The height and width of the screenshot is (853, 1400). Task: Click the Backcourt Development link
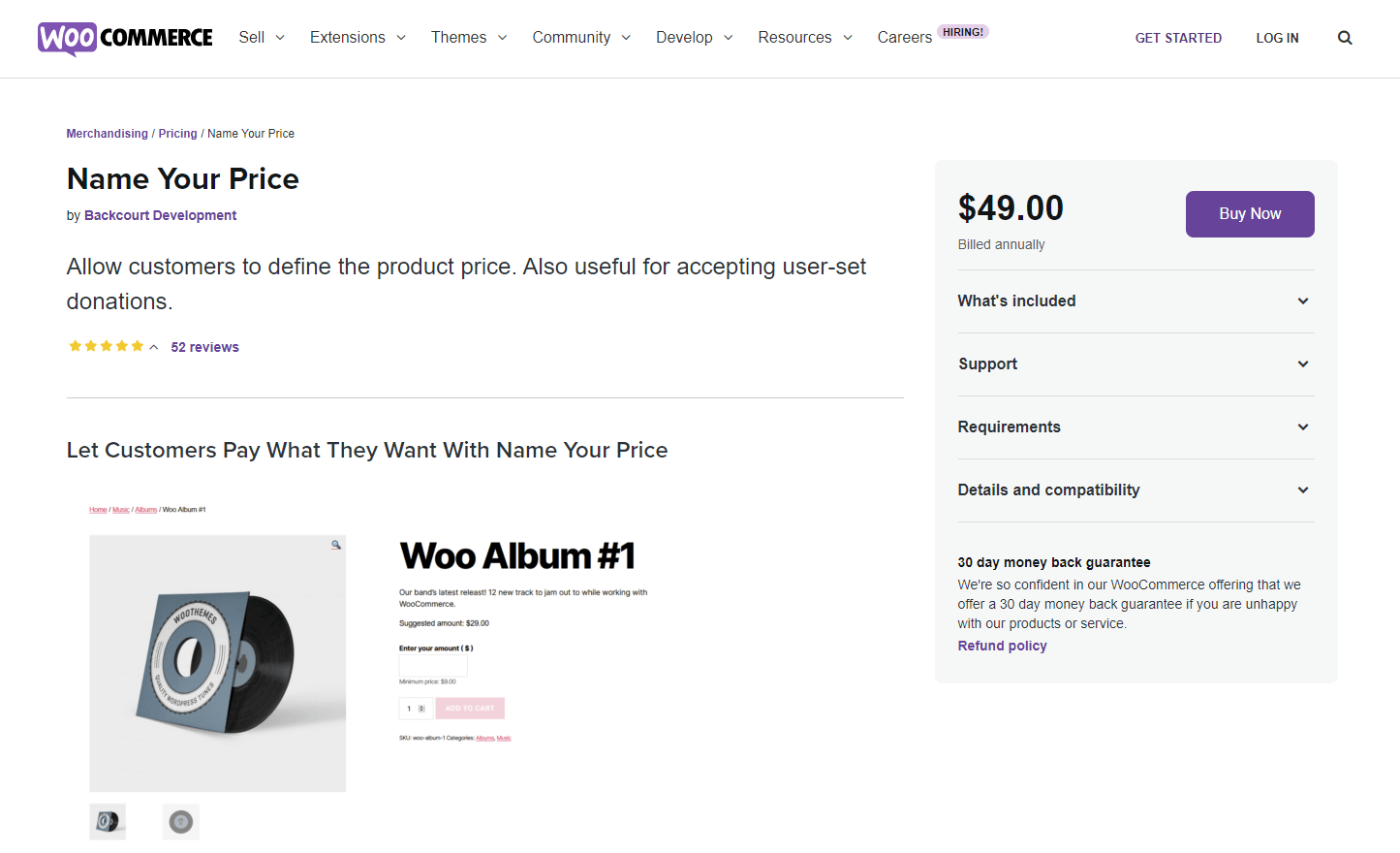coord(160,215)
